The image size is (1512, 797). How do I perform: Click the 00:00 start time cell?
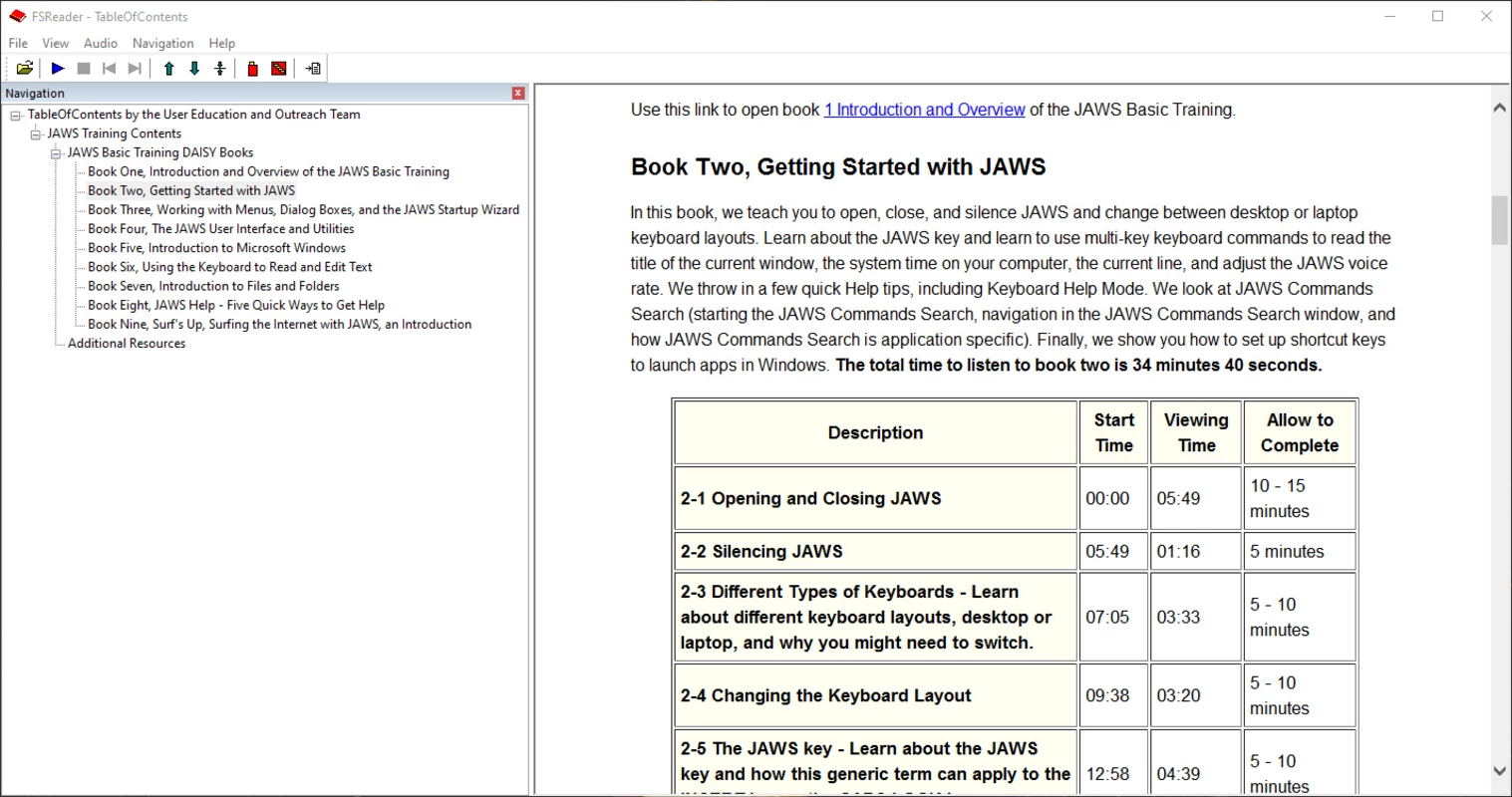tap(1113, 498)
